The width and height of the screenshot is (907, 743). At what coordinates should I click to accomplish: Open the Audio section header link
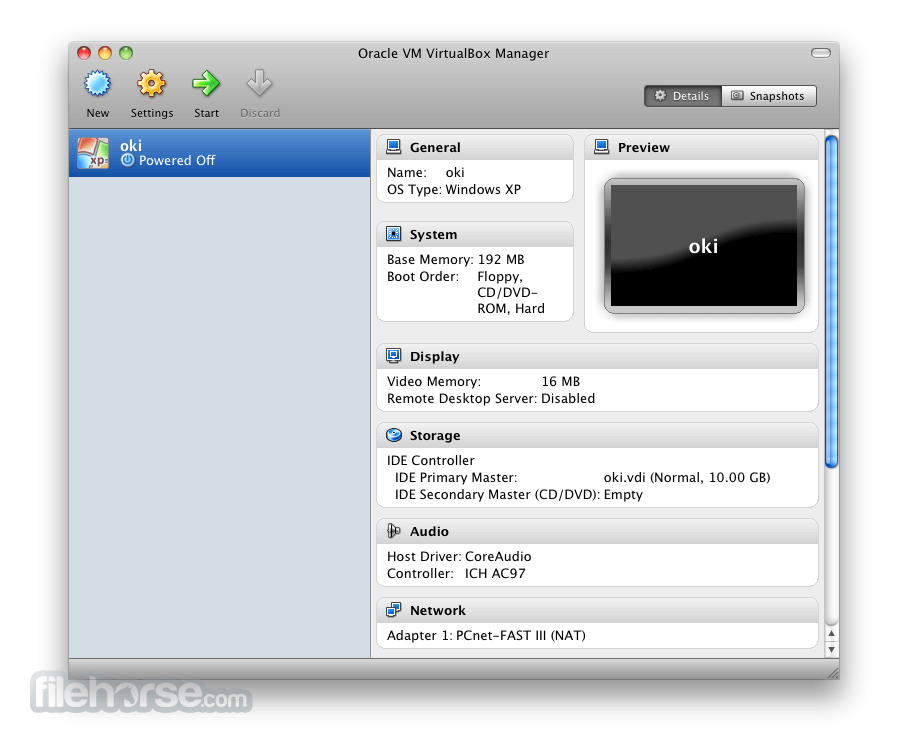pos(429,531)
